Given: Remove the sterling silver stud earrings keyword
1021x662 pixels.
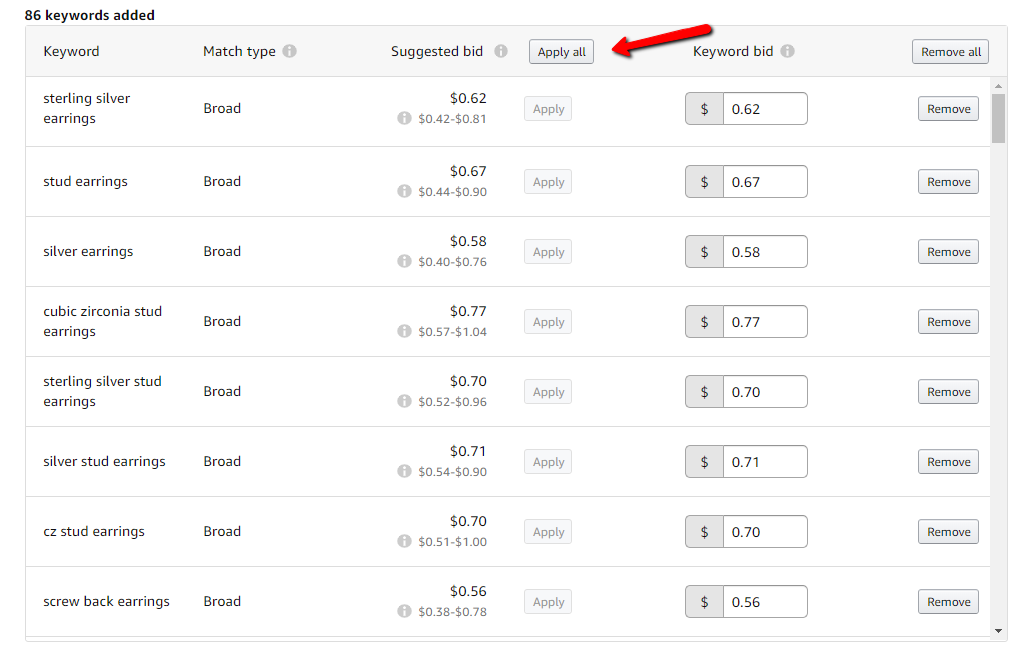Looking at the screenshot, I should pos(948,392).
